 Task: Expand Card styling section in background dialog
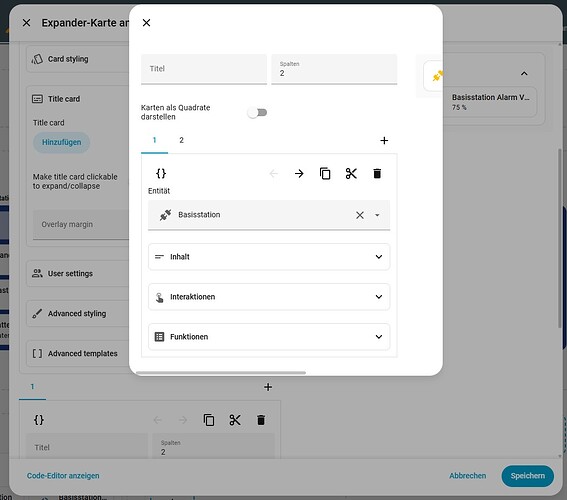pyautogui.click(x=77, y=59)
